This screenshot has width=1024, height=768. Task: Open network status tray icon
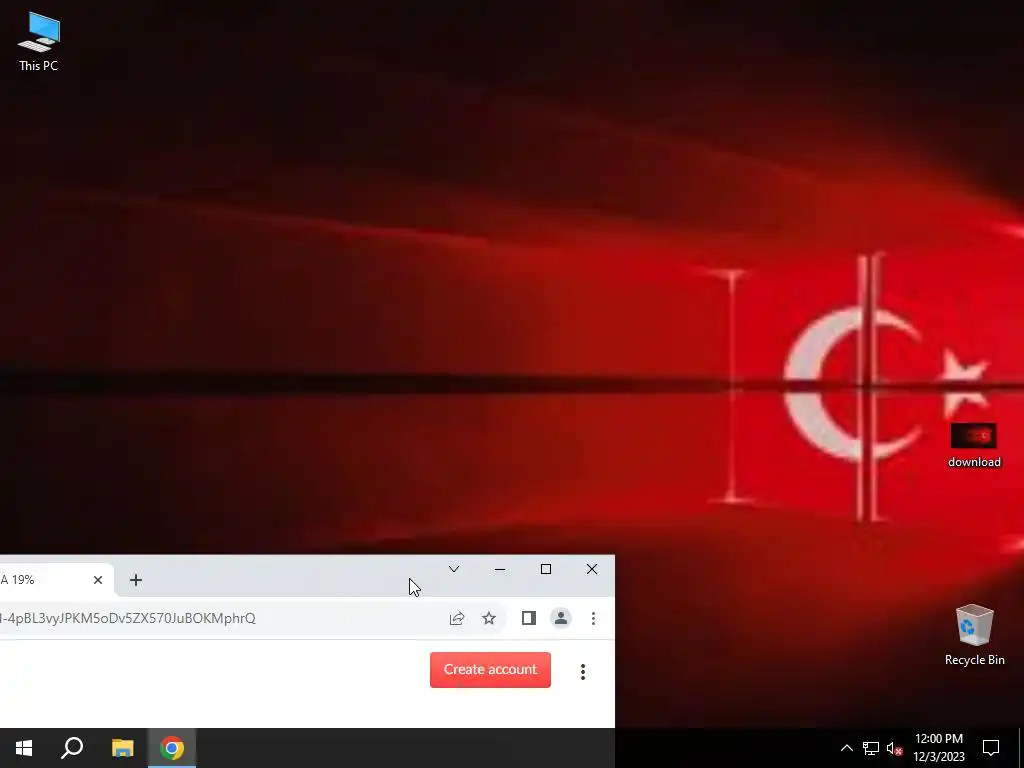871,748
